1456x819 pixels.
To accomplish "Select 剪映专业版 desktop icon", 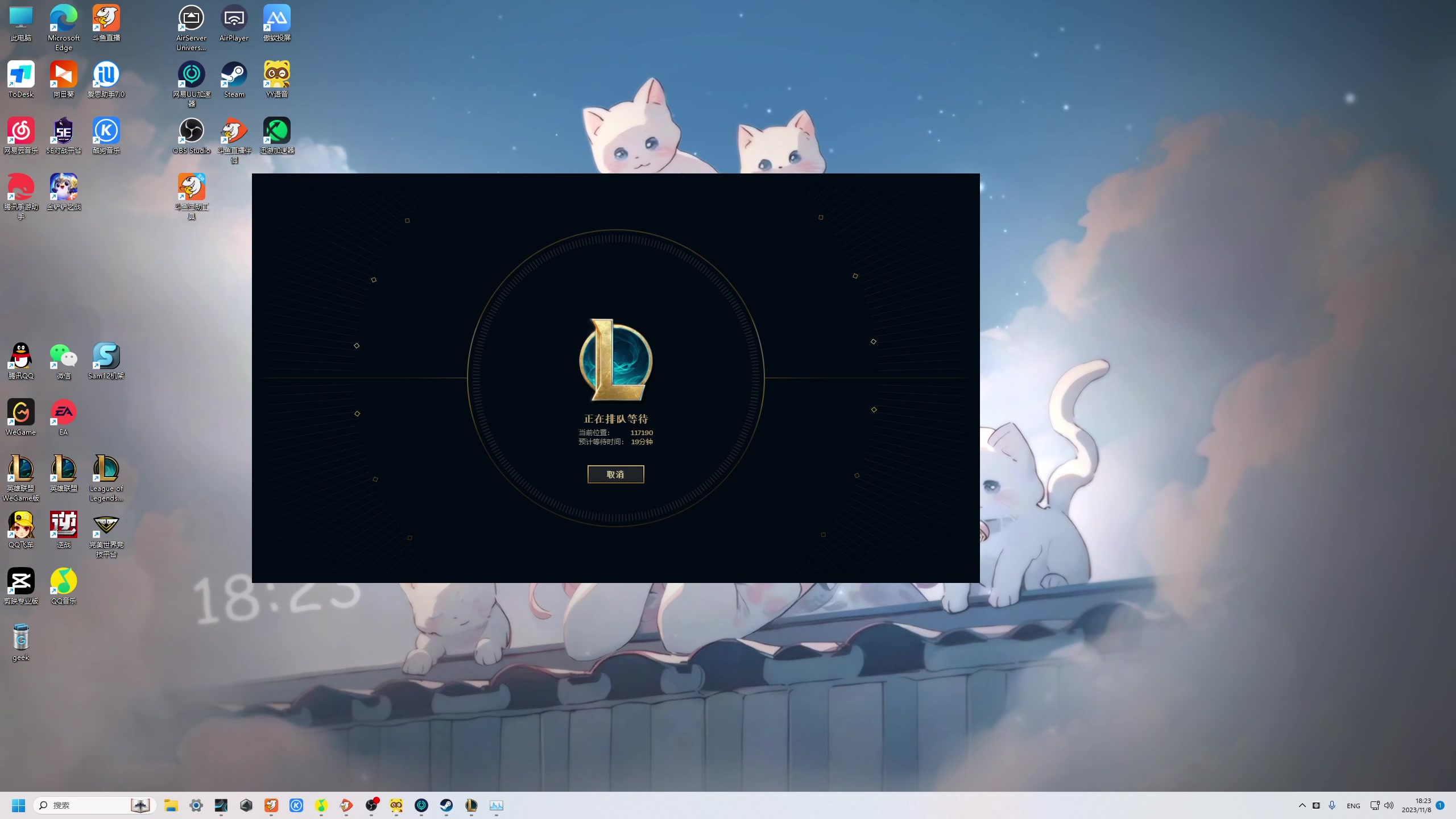I will point(21,587).
